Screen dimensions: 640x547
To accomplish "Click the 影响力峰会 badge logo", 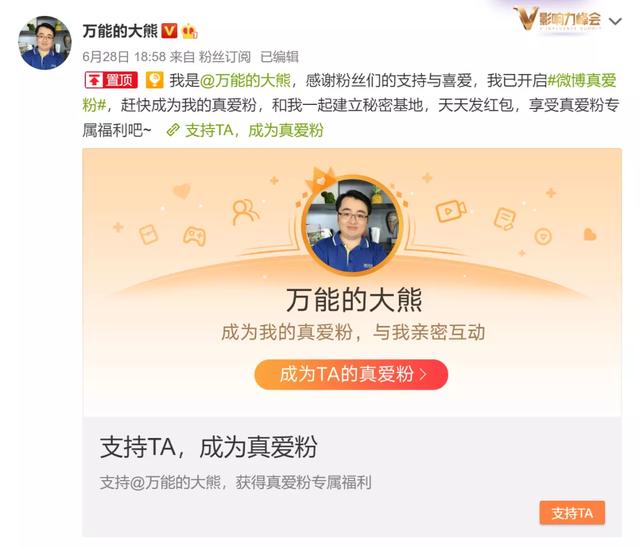I will coord(558,18).
